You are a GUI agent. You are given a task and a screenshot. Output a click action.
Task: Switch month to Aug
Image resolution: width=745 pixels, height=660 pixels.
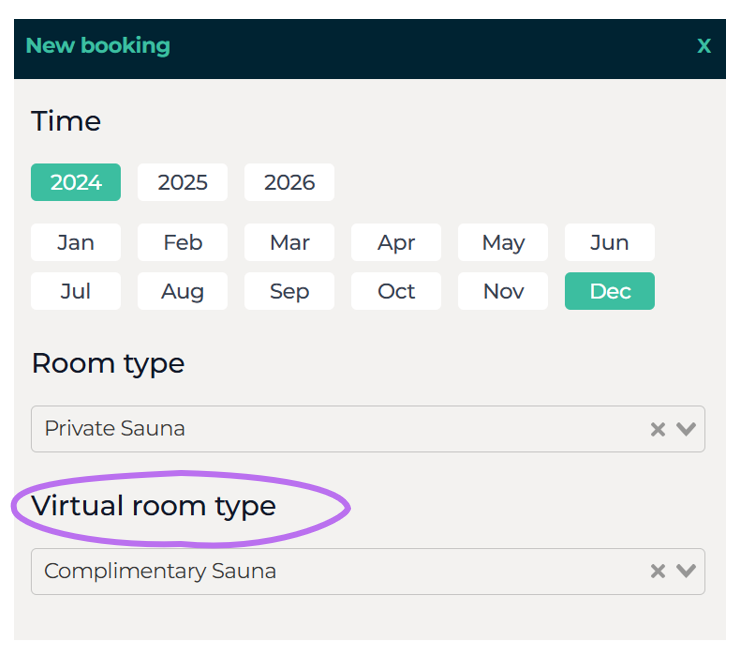[183, 291]
